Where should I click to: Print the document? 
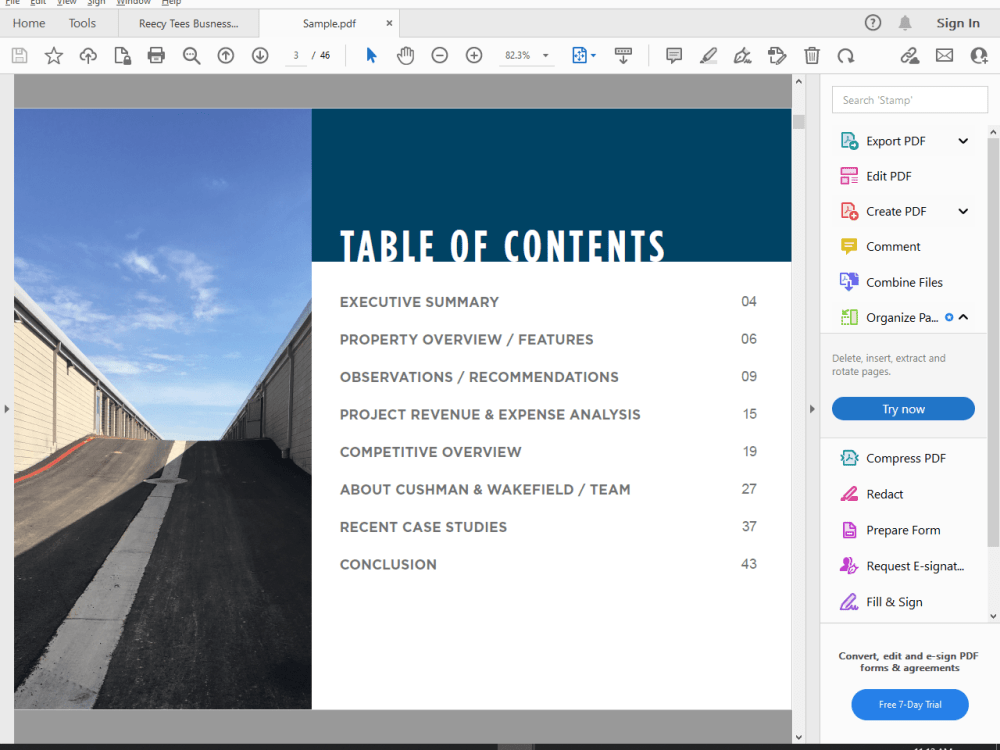[156, 55]
